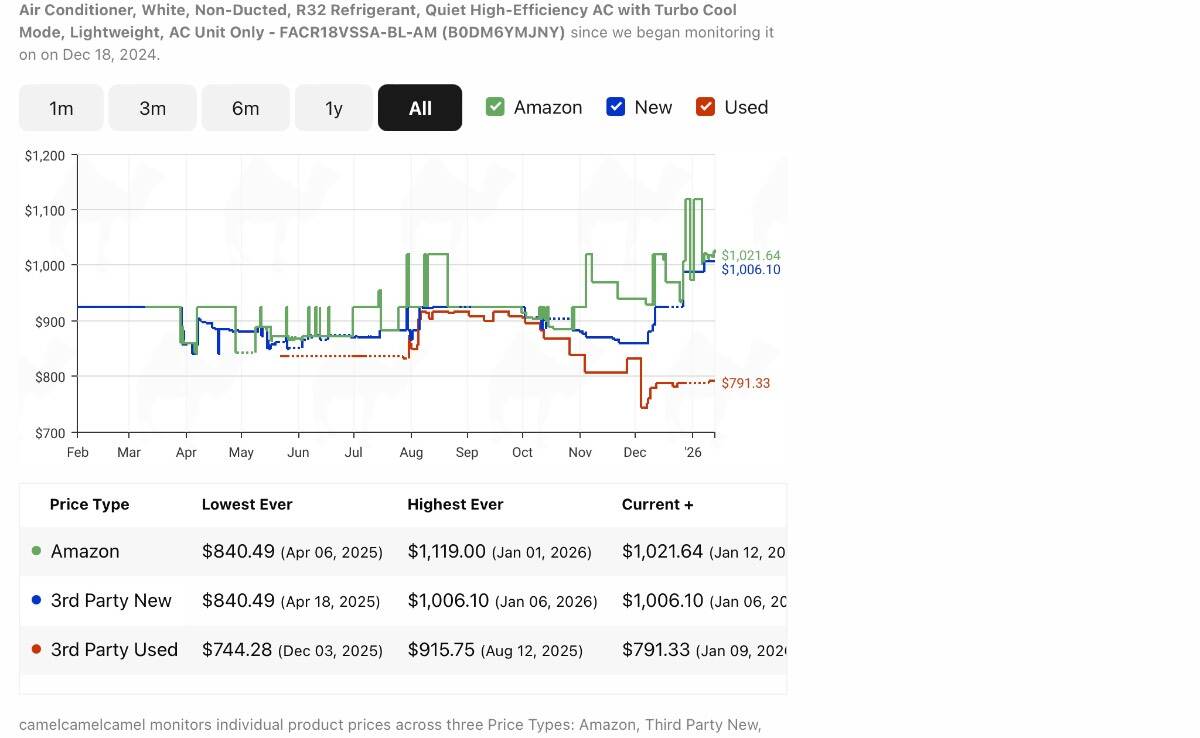Screen dimensions: 1200x738
Task: Click the red $791.33 chart price label
Action: click(x=745, y=384)
